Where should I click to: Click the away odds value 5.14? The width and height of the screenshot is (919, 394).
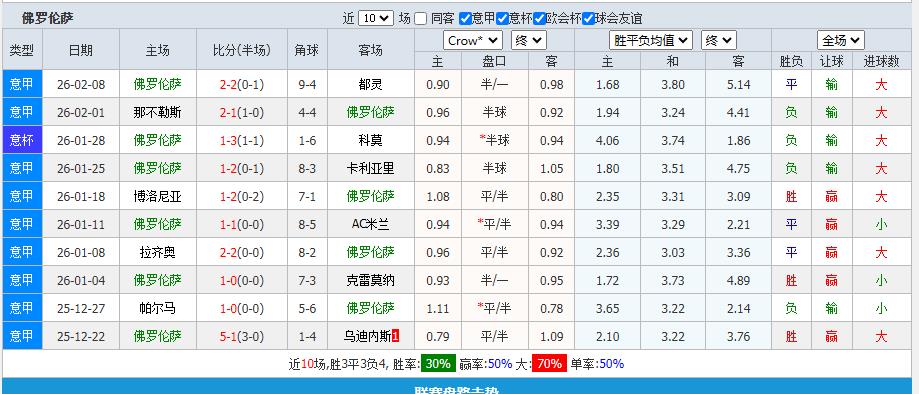tap(738, 84)
